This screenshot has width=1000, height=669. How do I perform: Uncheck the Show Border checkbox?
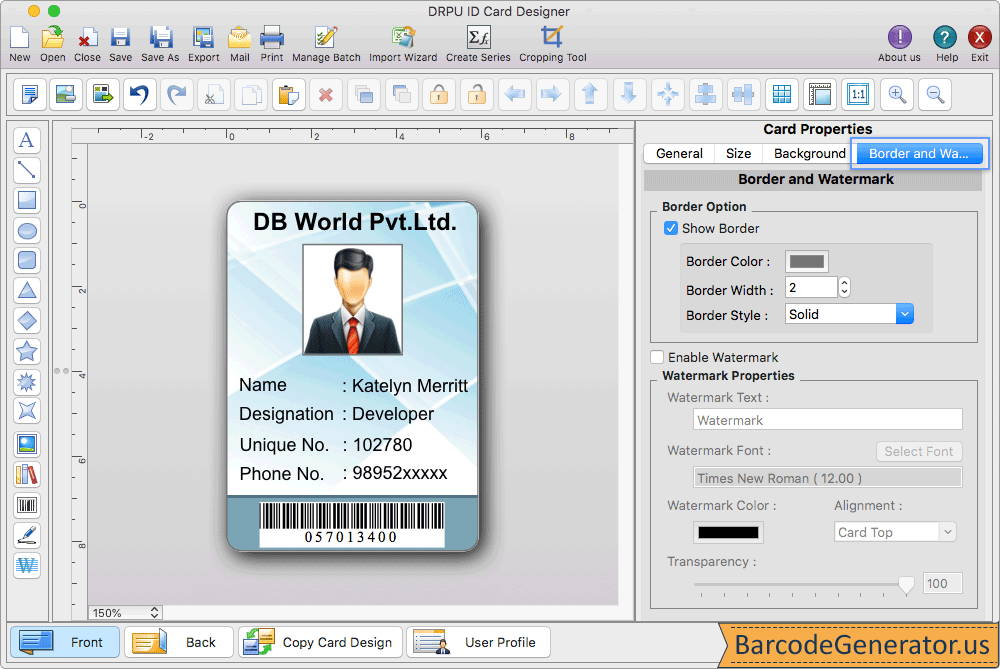click(x=670, y=228)
